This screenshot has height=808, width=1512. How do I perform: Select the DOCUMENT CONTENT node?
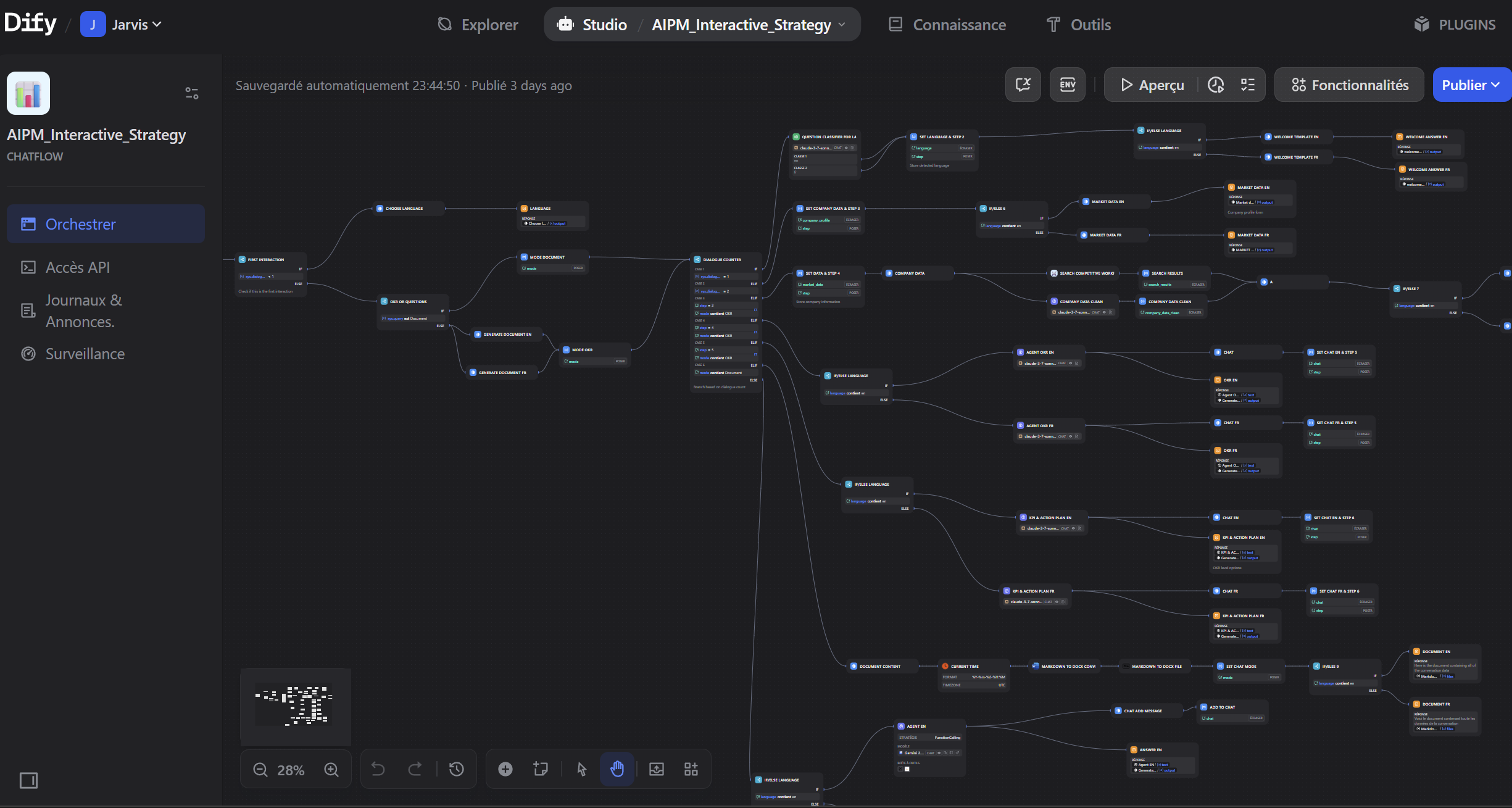(883, 667)
